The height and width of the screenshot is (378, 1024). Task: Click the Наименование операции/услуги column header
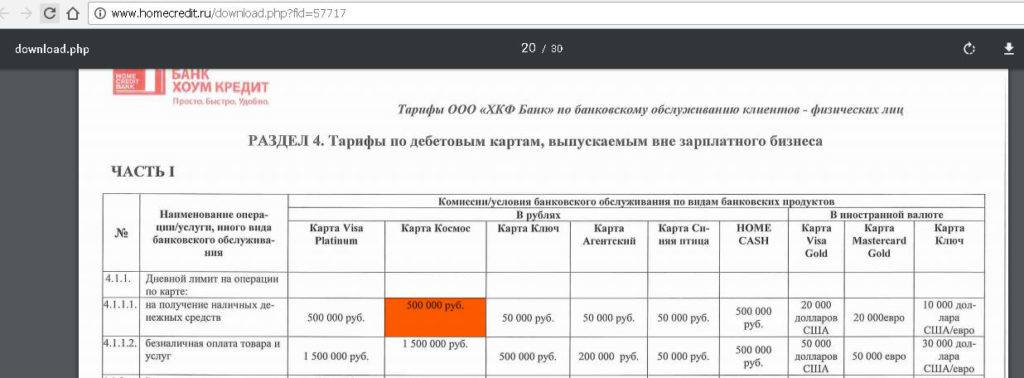[x=214, y=234]
